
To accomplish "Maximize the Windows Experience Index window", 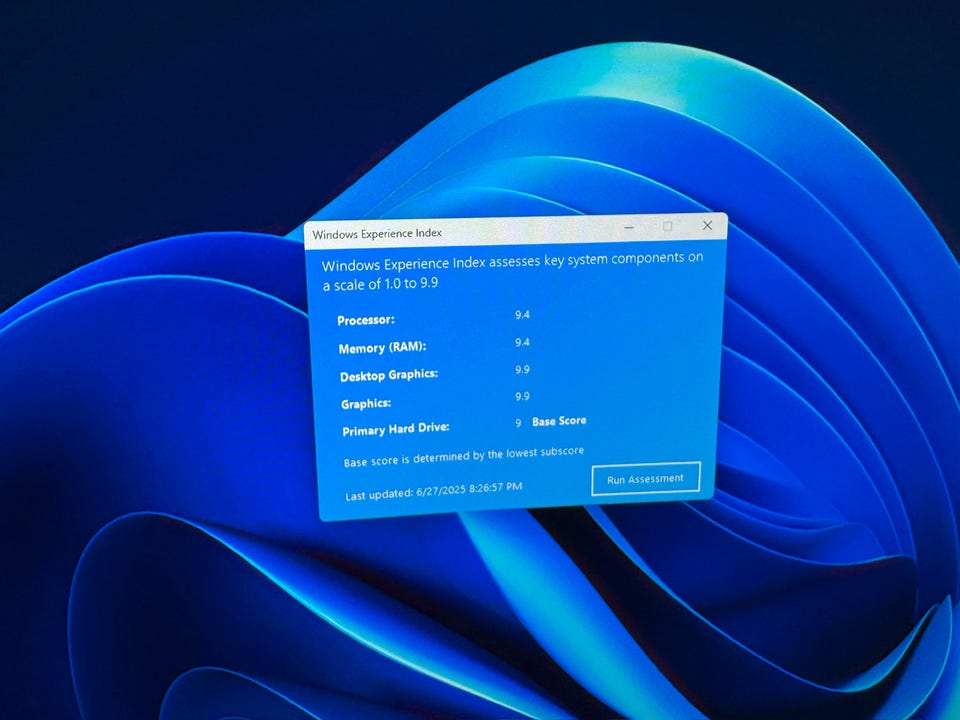I will (x=667, y=227).
